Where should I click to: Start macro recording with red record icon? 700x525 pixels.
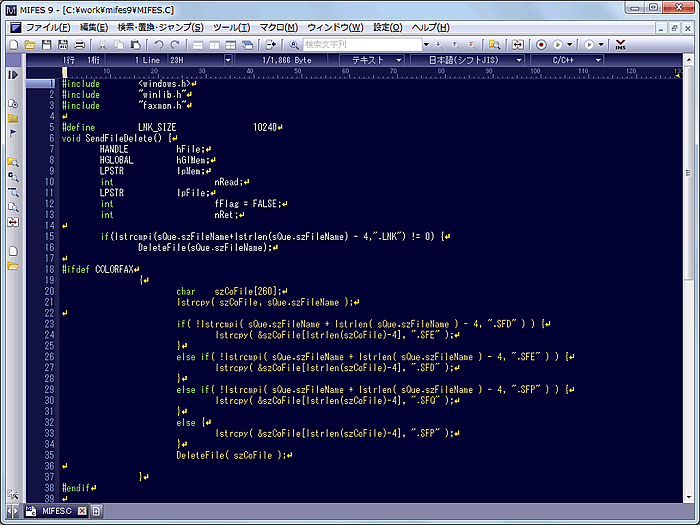541,45
